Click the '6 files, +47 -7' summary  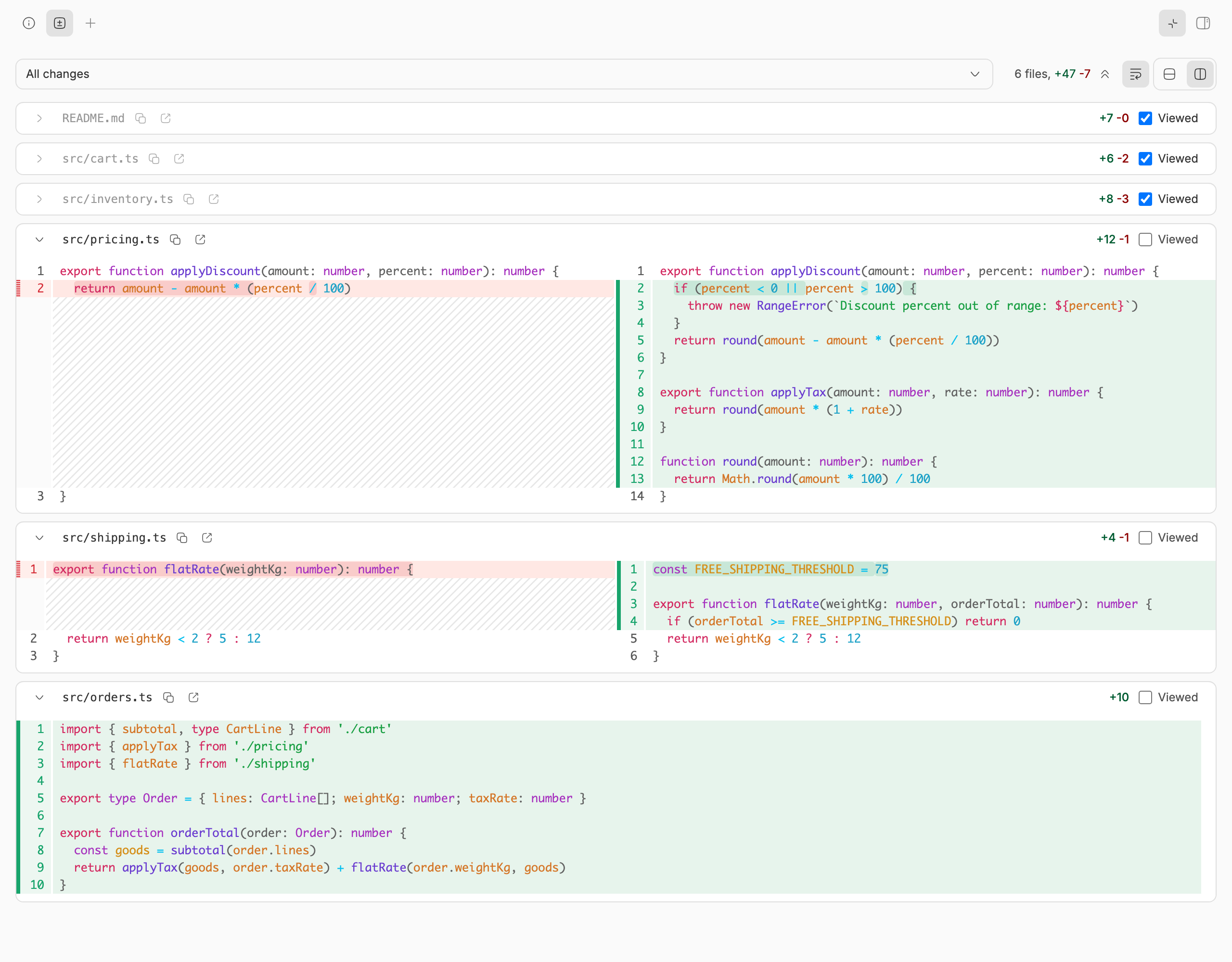pos(1052,74)
